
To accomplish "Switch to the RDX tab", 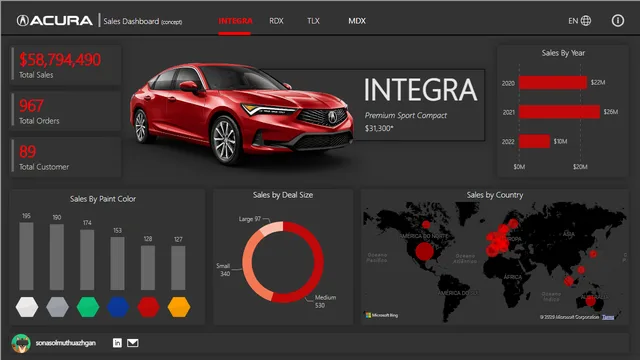I will [276, 21].
